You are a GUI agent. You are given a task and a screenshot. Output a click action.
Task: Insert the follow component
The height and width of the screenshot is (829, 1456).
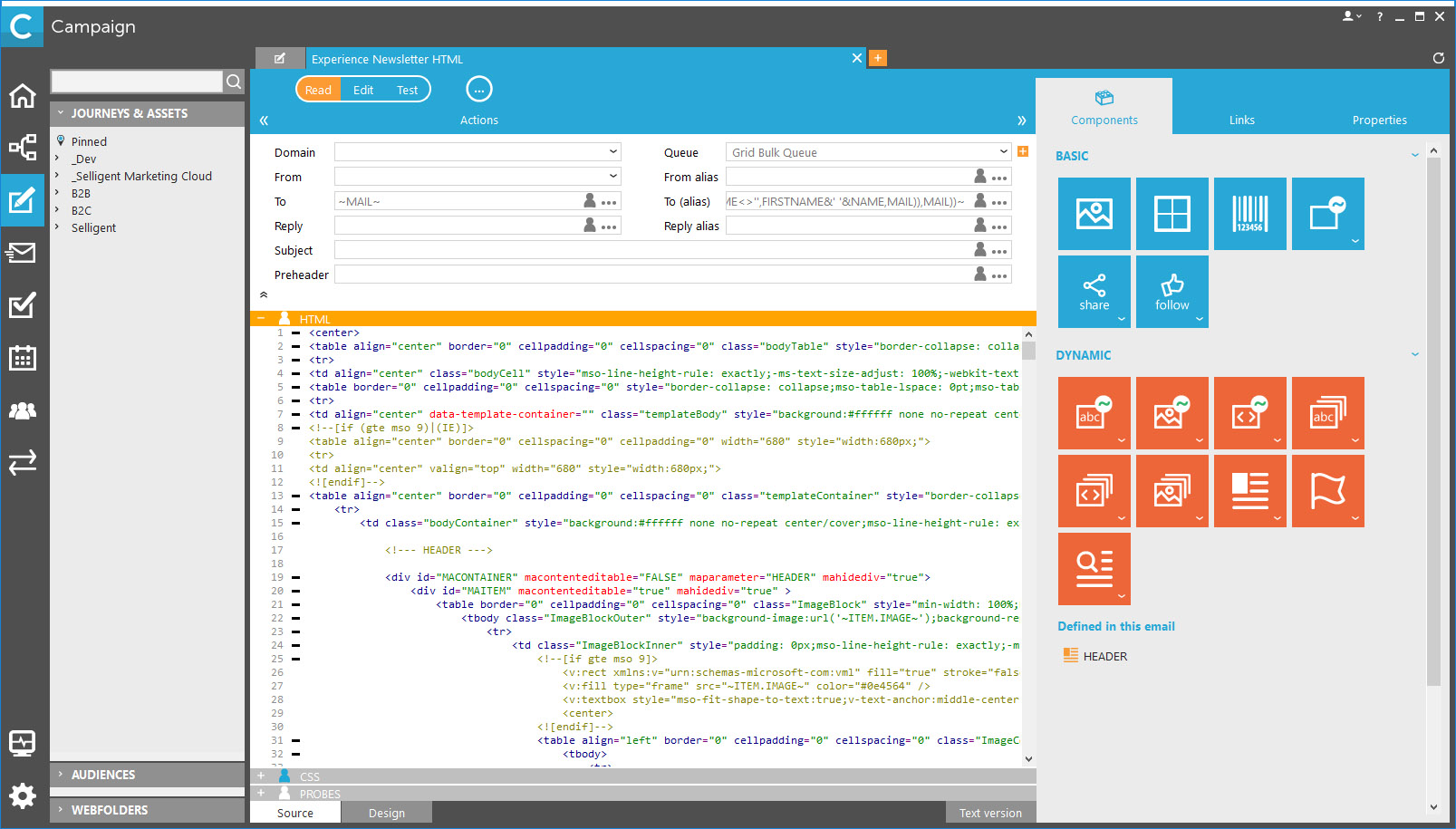(1172, 290)
